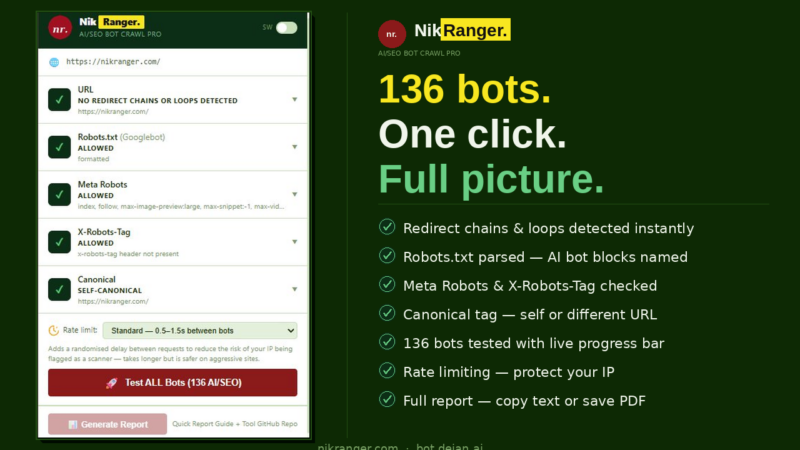Click the green checkmark for Meta Robots
This screenshot has width=800, height=450.
[x=59, y=194]
